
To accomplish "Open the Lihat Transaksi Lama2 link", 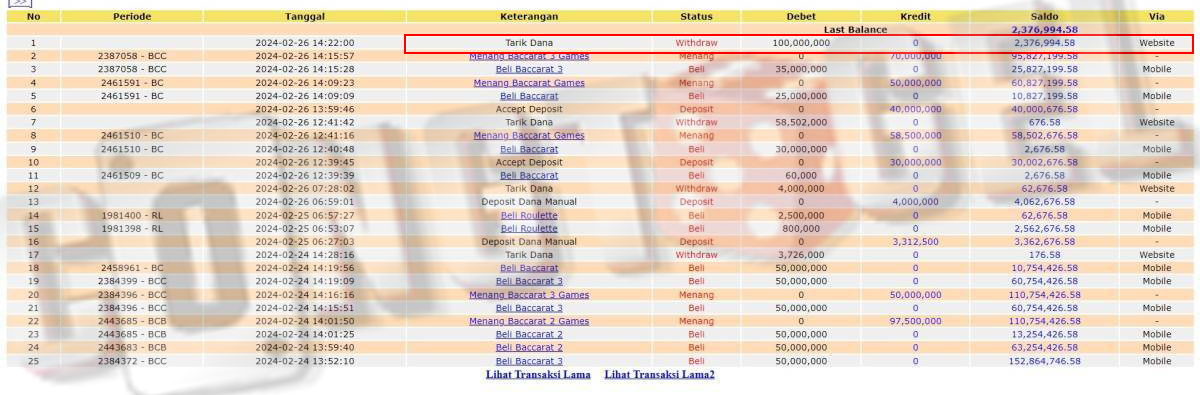I will pyautogui.click(x=660, y=374).
